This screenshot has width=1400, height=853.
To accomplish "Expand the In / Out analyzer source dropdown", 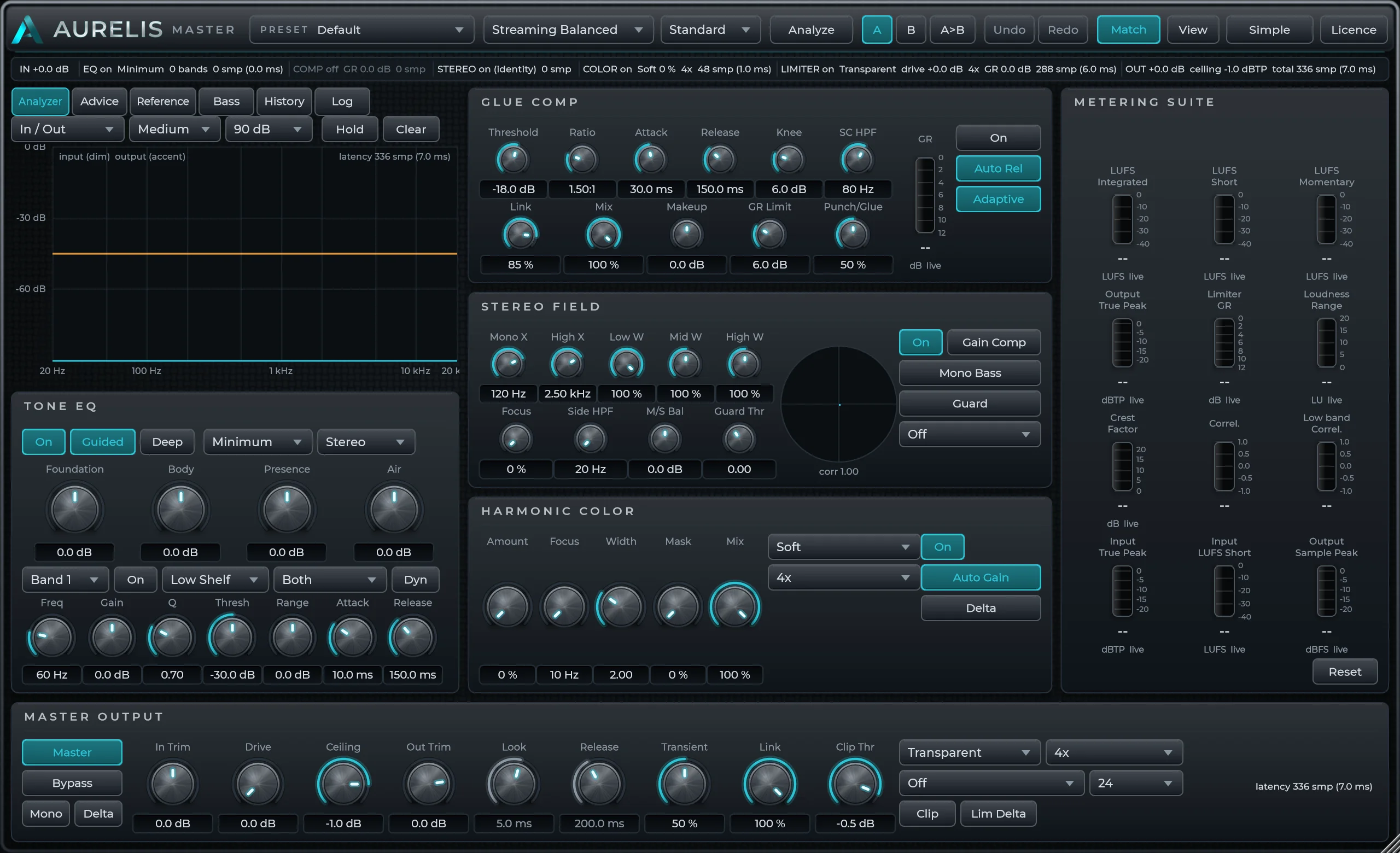I will coord(67,129).
